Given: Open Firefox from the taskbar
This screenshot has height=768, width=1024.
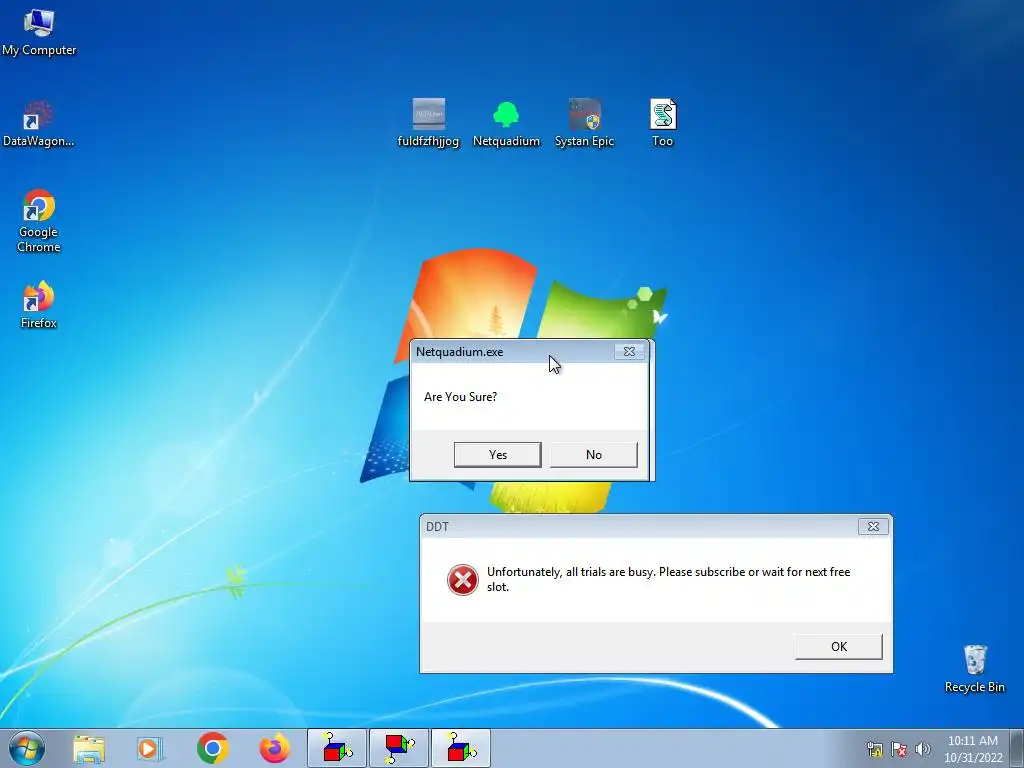Looking at the screenshot, I should click(x=274, y=748).
